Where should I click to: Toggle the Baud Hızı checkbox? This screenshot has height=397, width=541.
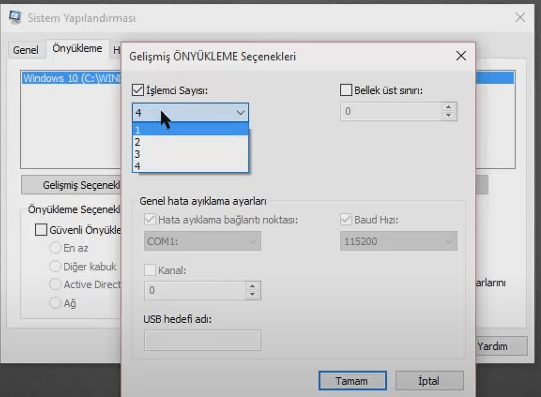pyautogui.click(x=346, y=219)
